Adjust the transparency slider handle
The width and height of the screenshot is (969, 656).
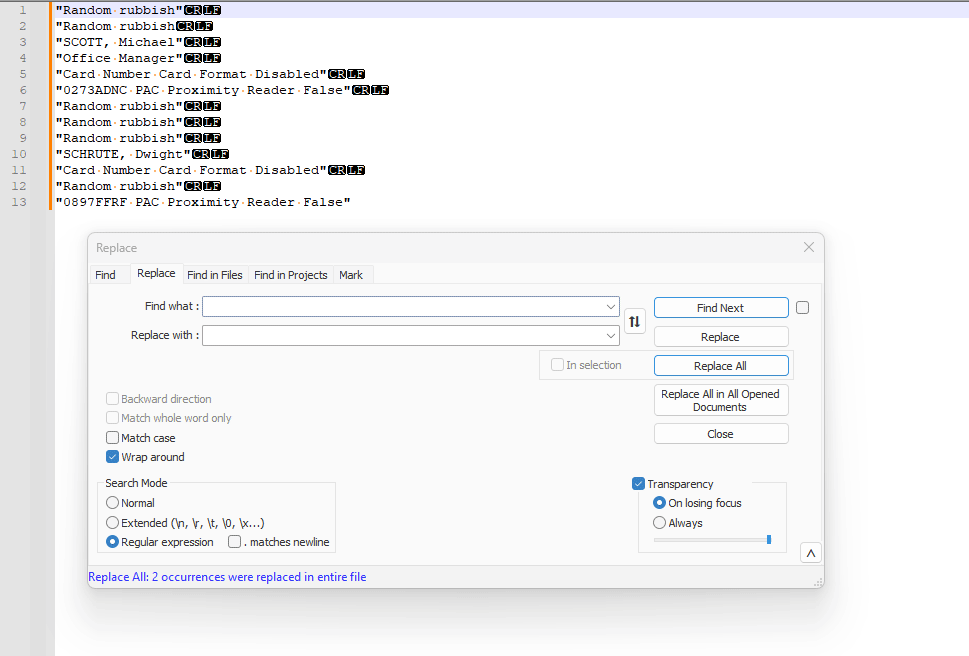click(x=769, y=540)
